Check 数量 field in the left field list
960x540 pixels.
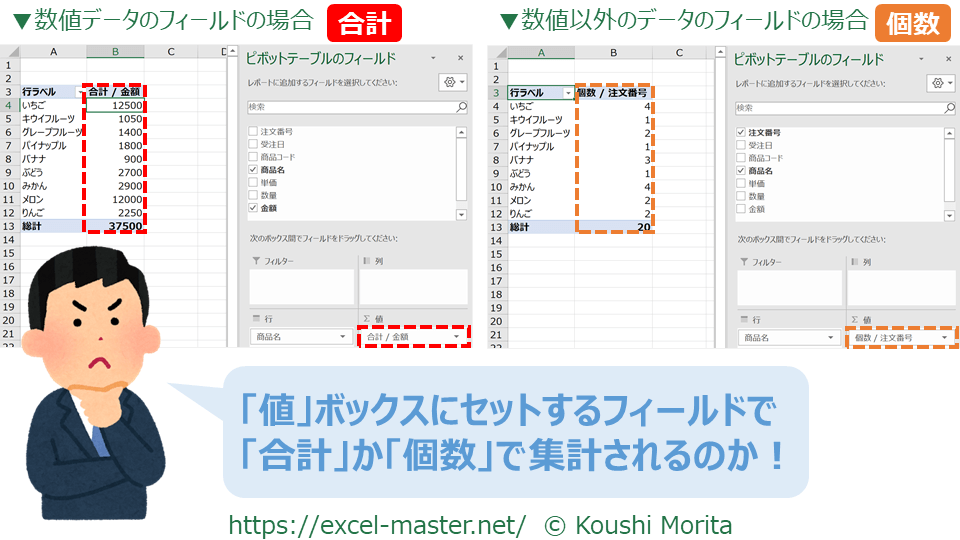pyautogui.click(x=254, y=196)
